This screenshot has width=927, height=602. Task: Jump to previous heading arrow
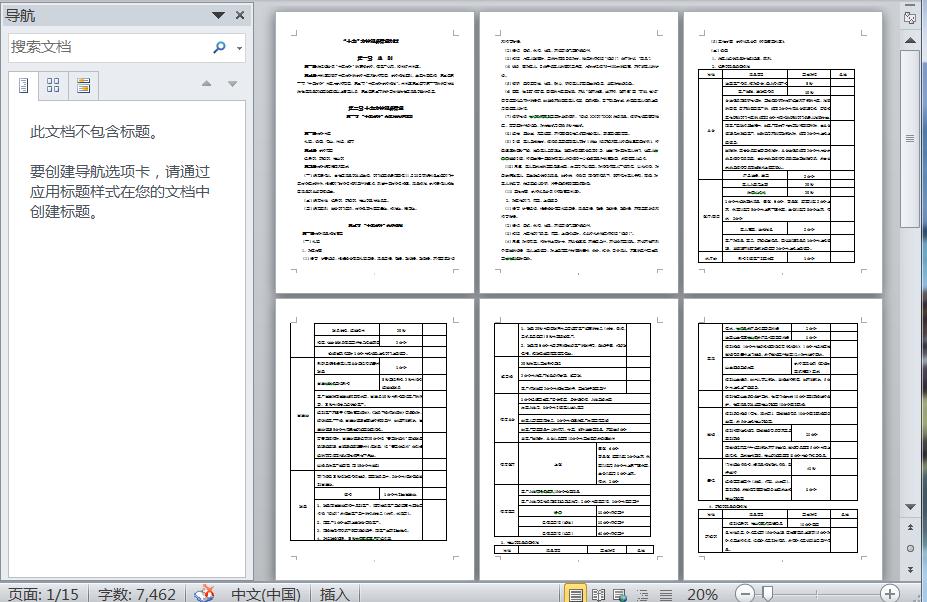206,83
